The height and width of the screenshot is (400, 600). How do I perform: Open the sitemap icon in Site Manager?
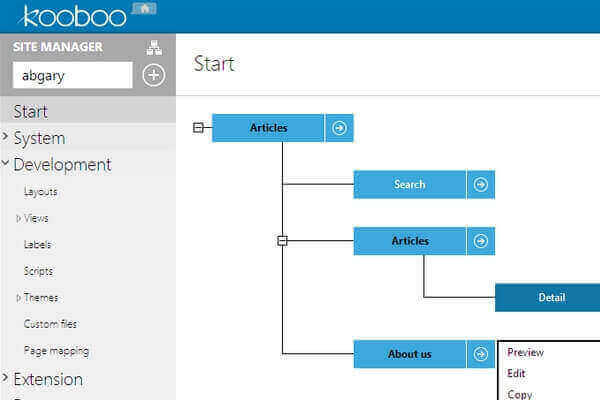pos(154,47)
